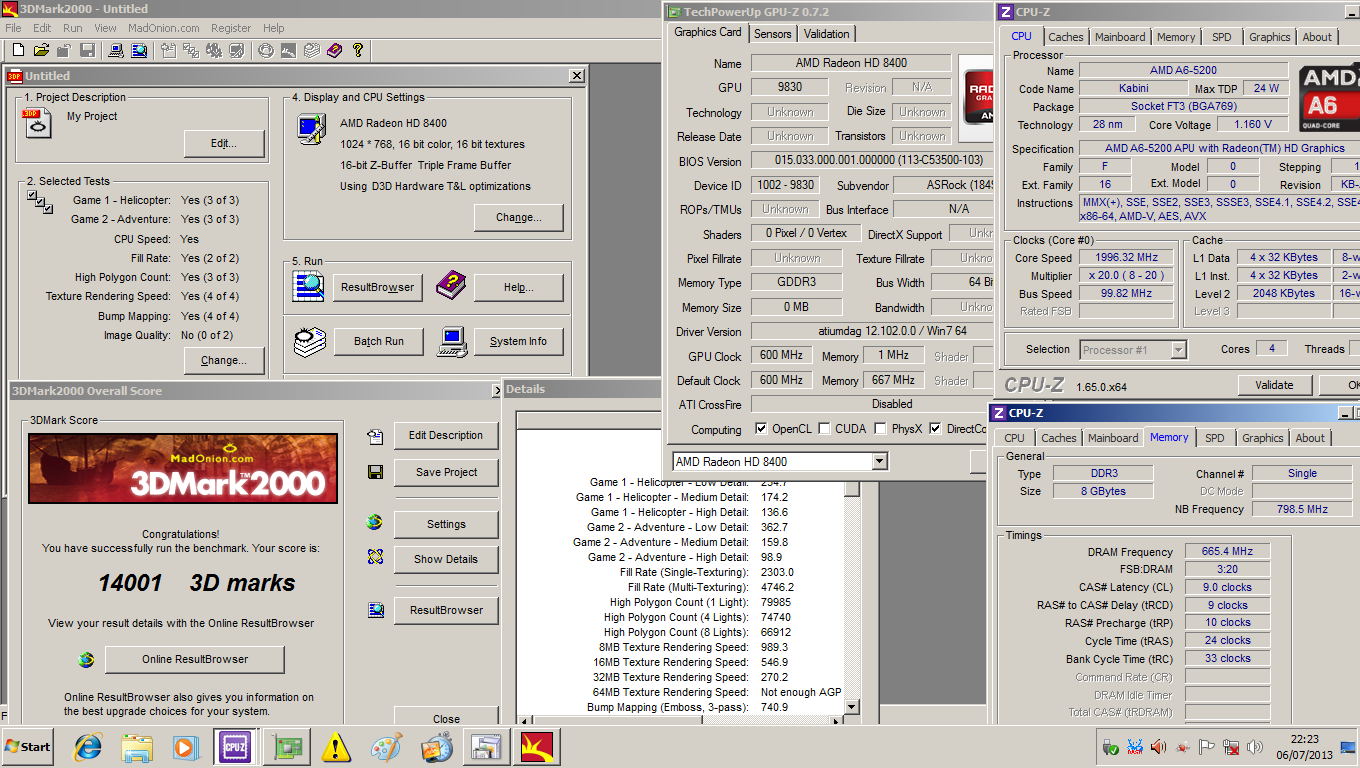Click the Device ID field 1002 - 9830
This screenshot has height=768, width=1360.
pos(785,185)
